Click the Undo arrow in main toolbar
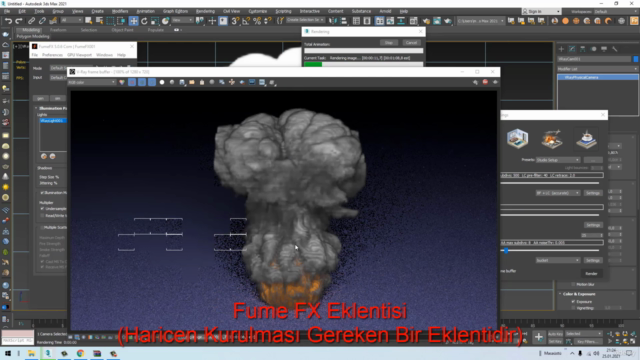This screenshot has height=360, width=640. (8, 21)
